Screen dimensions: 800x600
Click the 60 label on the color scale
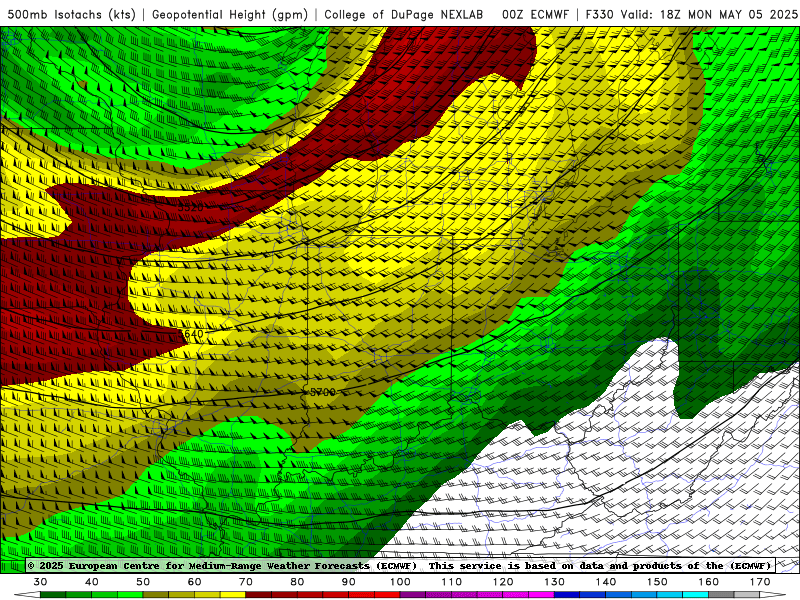[194, 582]
